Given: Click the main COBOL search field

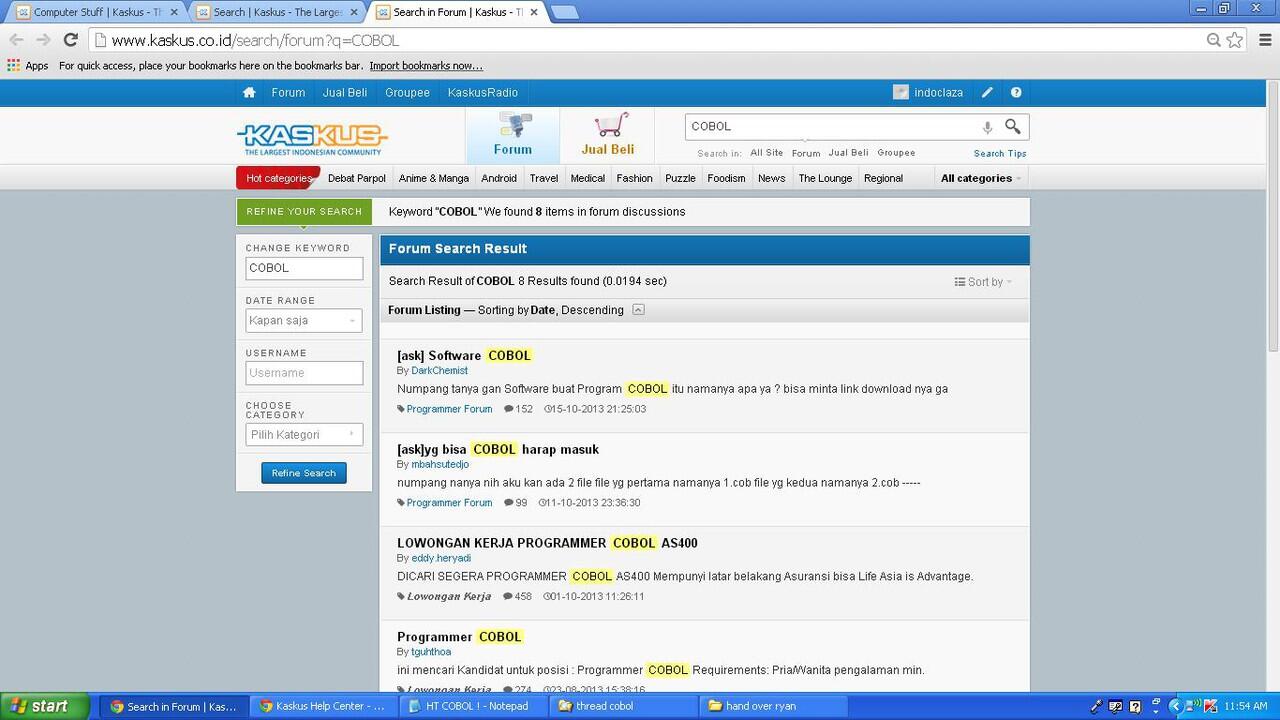Looking at the screenshot, I should pos(833,127).
